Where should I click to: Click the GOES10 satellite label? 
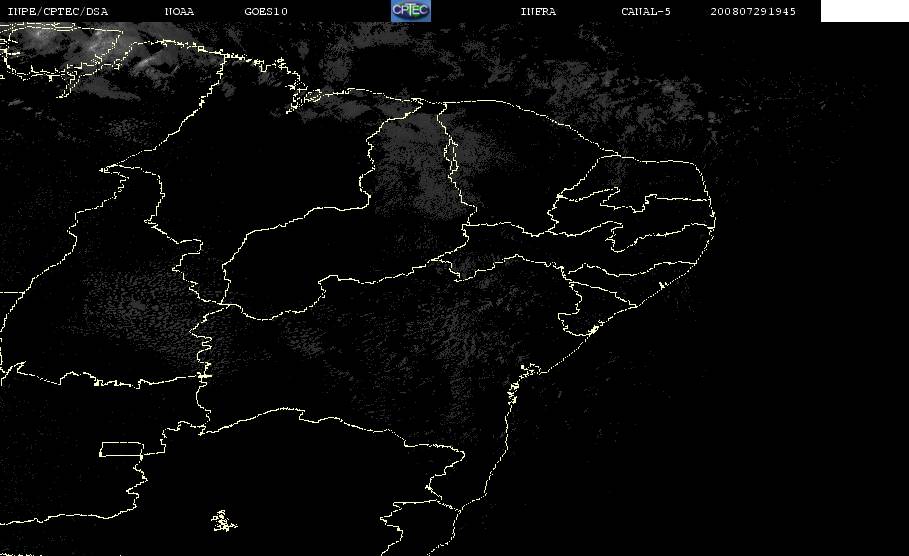pos(266,12)
